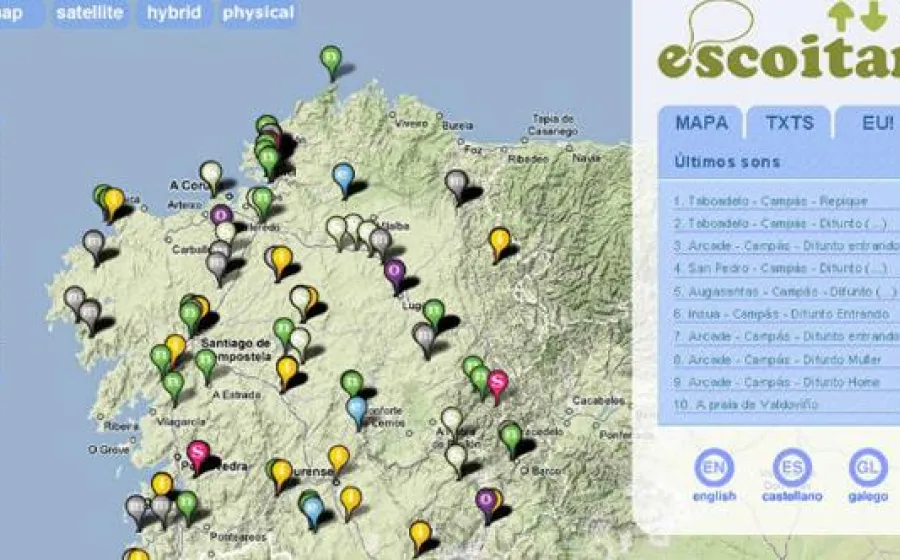The width and height of the screenshot is (900, 560).
Task: Switch the map to physical view
Action: [x=258, y=13]
